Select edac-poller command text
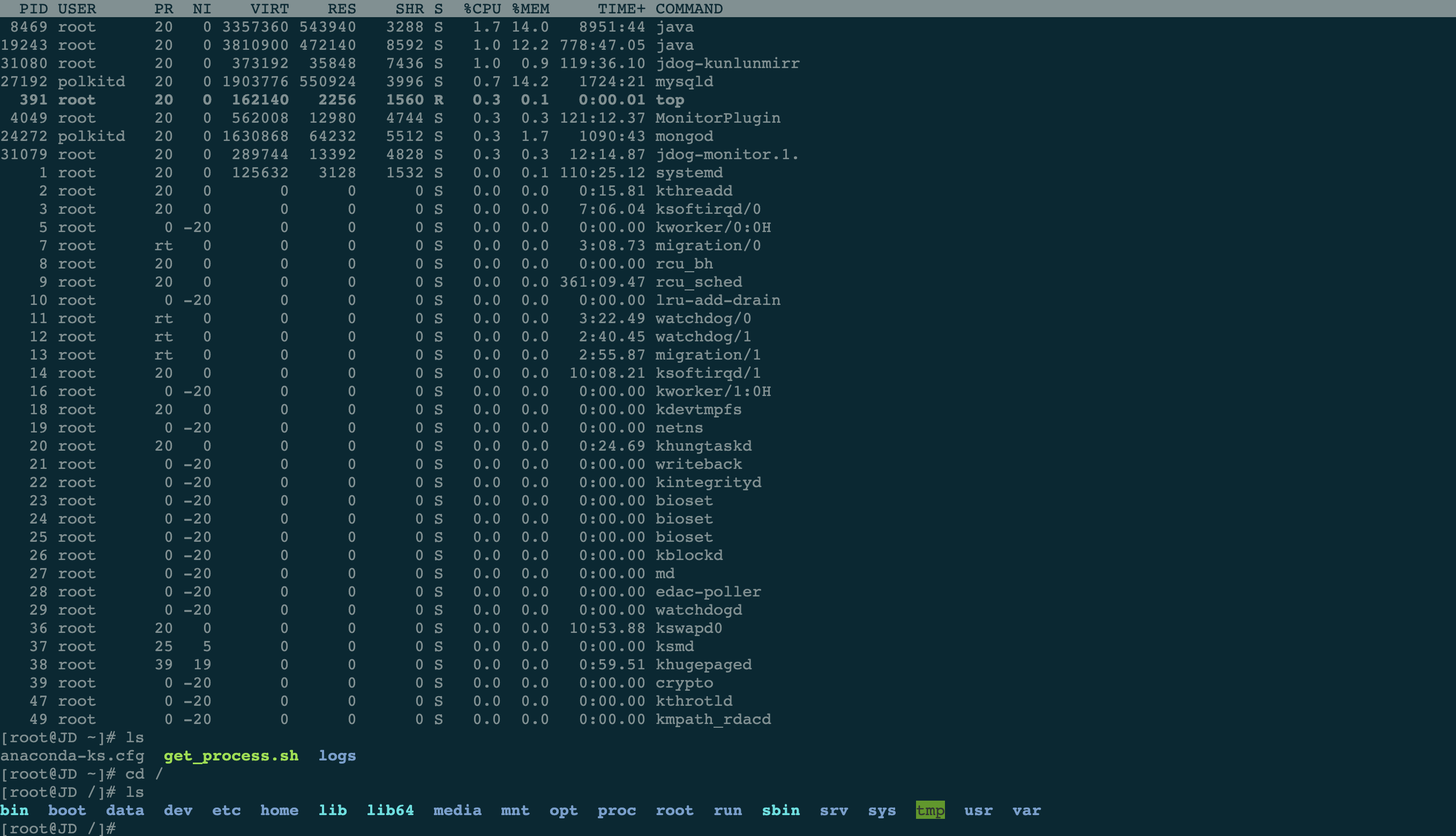 (708, 592)
